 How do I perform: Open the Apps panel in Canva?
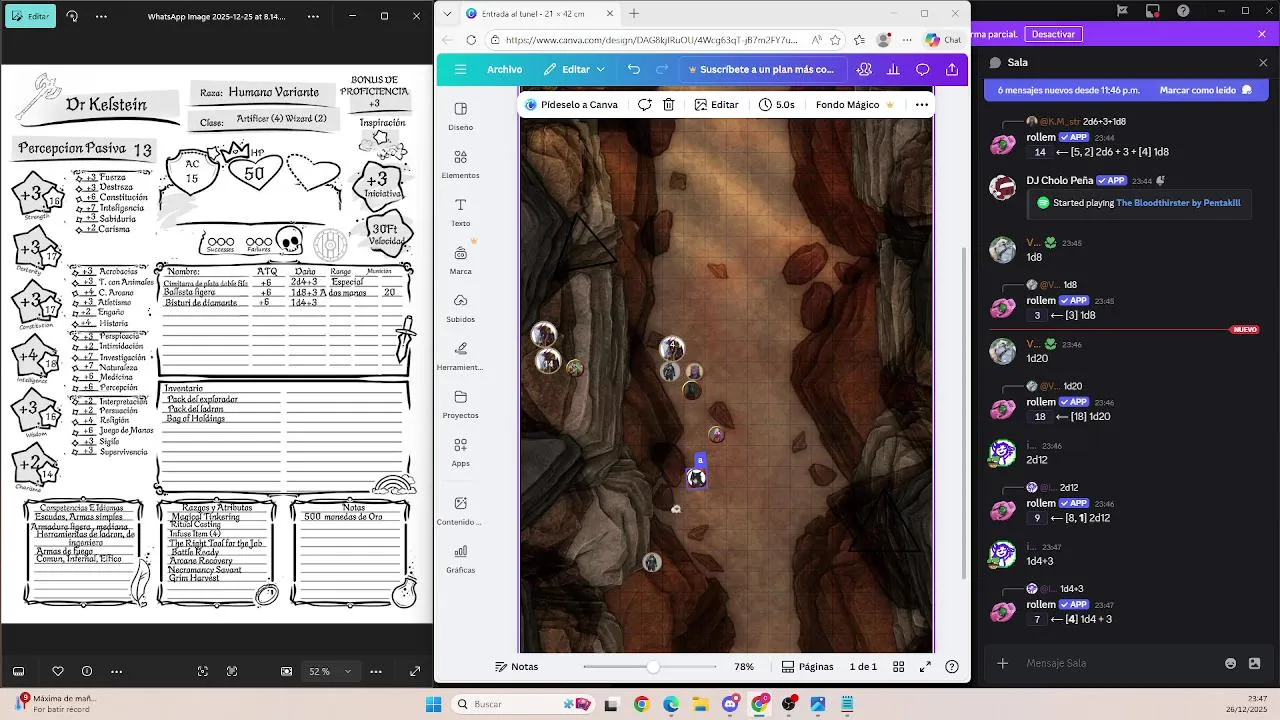(x=460, y=452)
